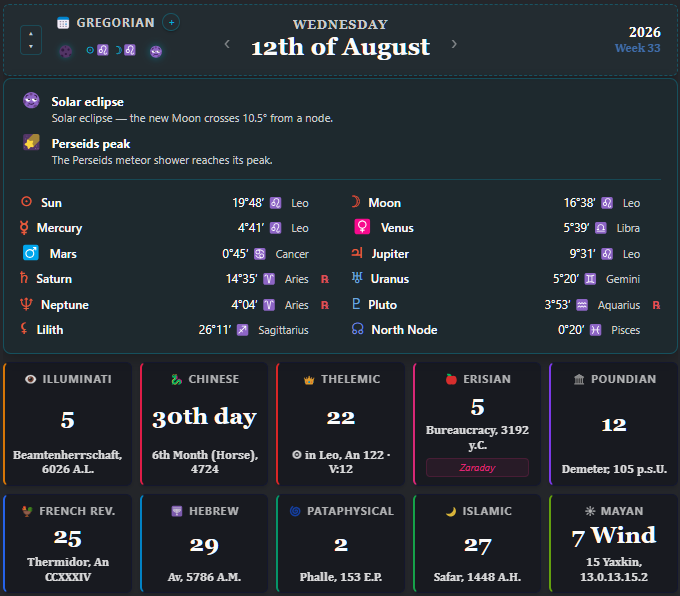Open the Thelemic calendar card

pyautogui.click(x=341, y=424)
